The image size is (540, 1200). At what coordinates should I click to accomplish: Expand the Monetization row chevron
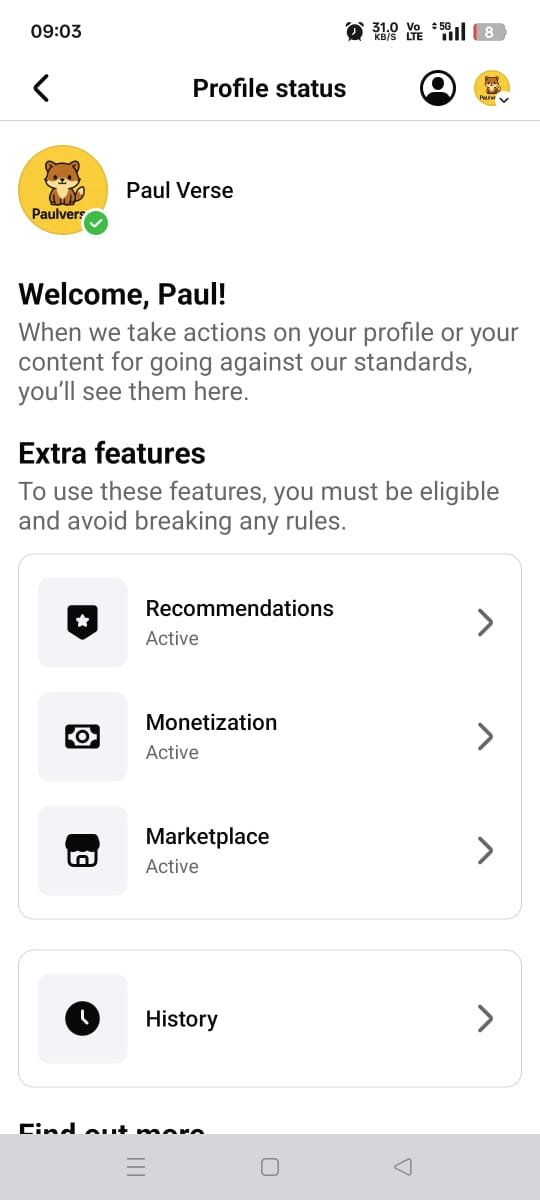click(485, 736)
